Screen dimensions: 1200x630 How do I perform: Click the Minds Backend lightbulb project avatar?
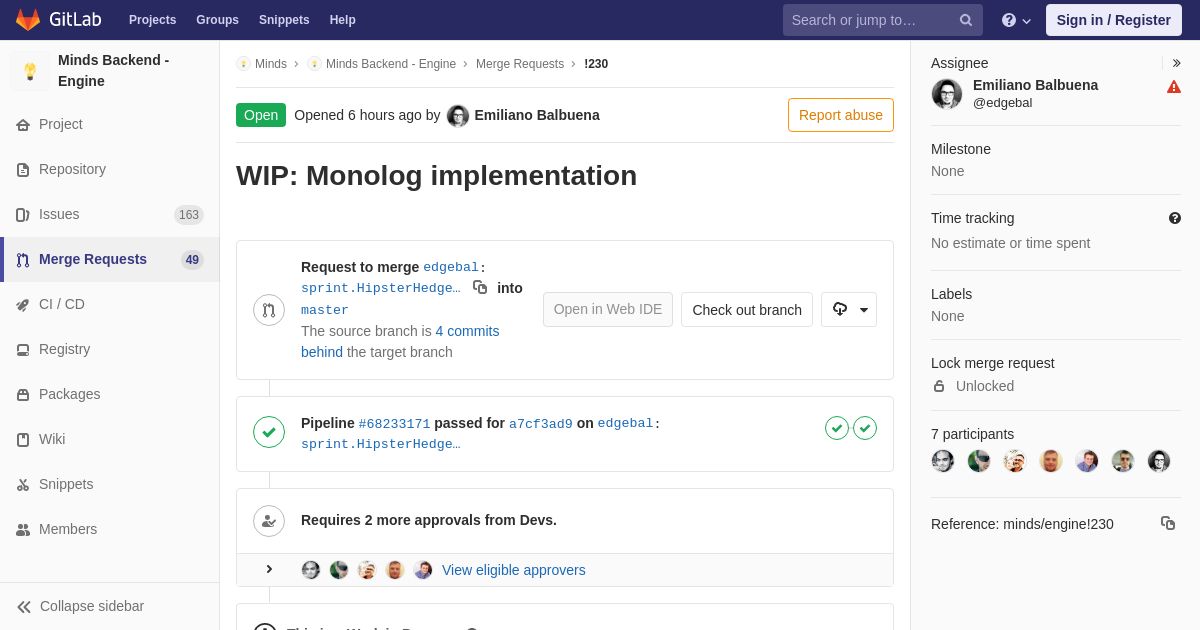tap(30, 71)
